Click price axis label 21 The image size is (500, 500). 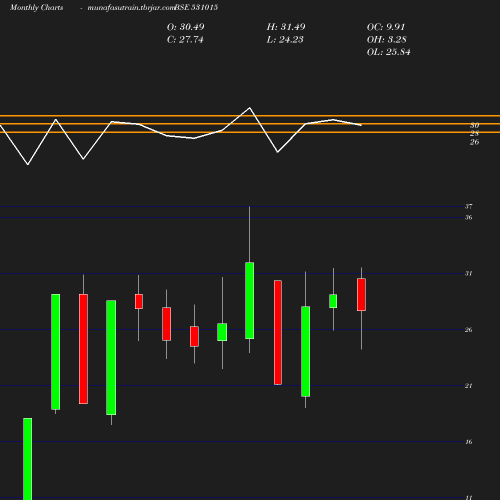click(469, 386)
